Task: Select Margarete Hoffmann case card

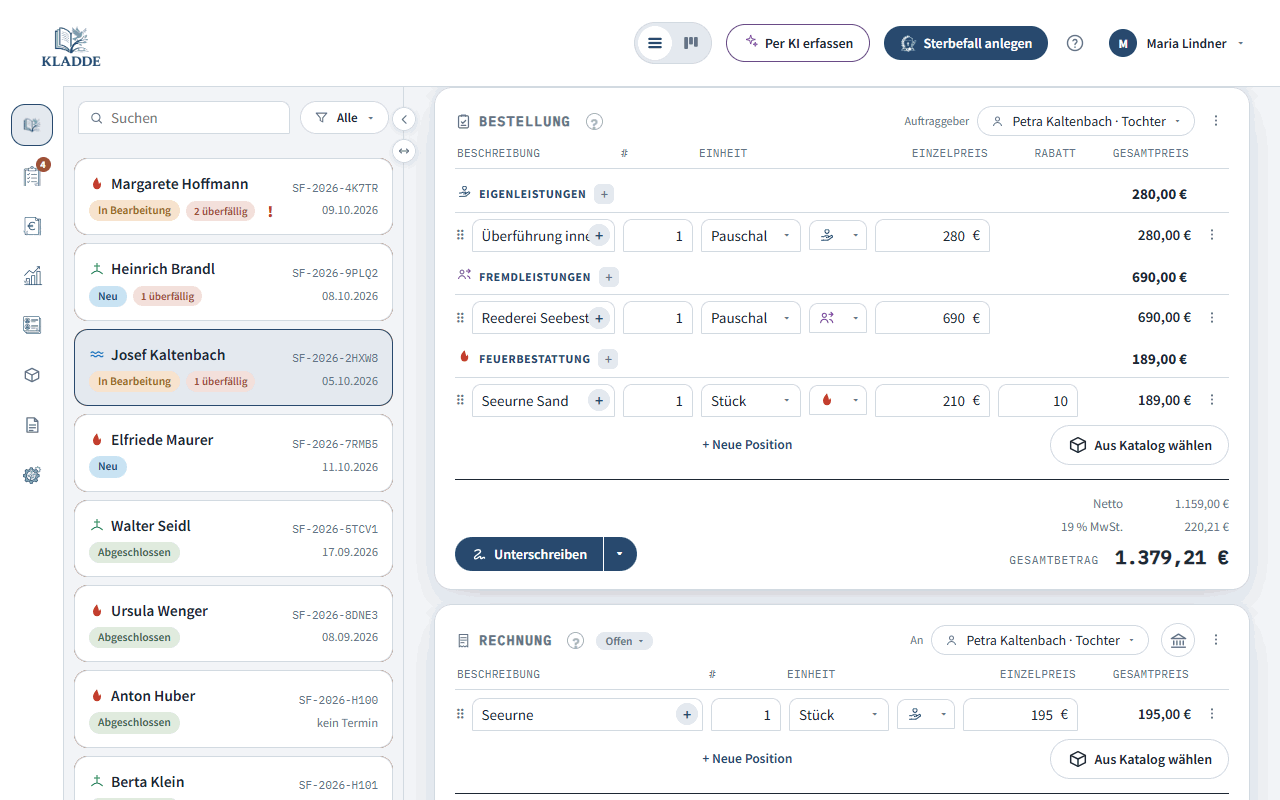Action: (233, 196)
